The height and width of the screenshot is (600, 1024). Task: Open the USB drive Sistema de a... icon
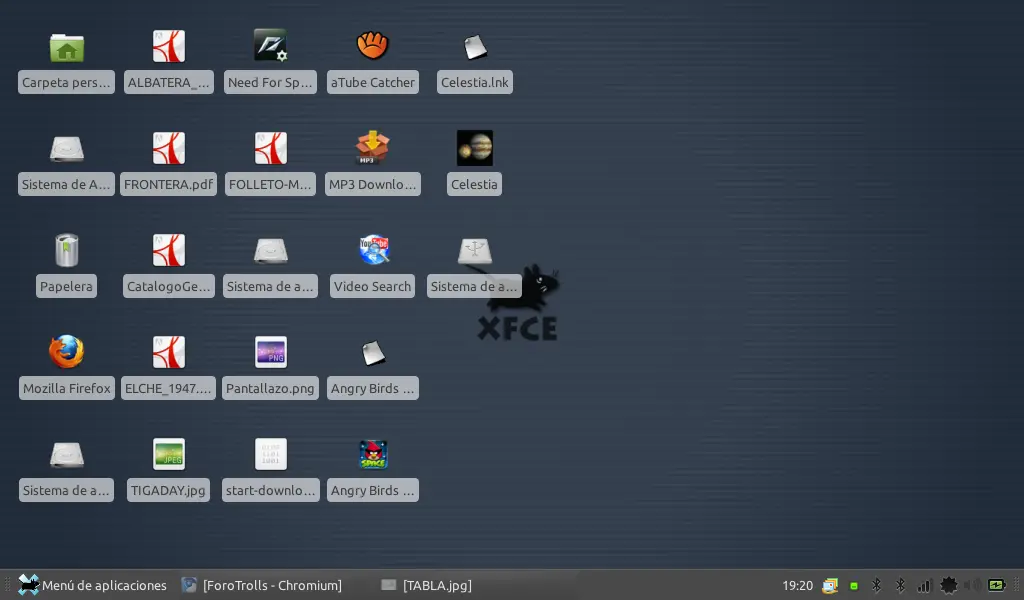point(475,251)
